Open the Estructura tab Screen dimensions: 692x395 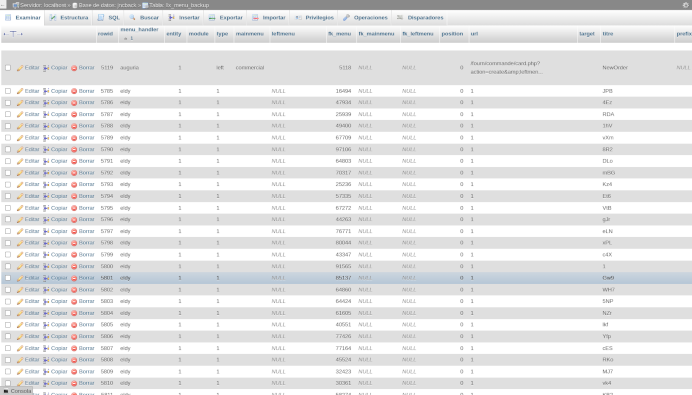[69, 18]
